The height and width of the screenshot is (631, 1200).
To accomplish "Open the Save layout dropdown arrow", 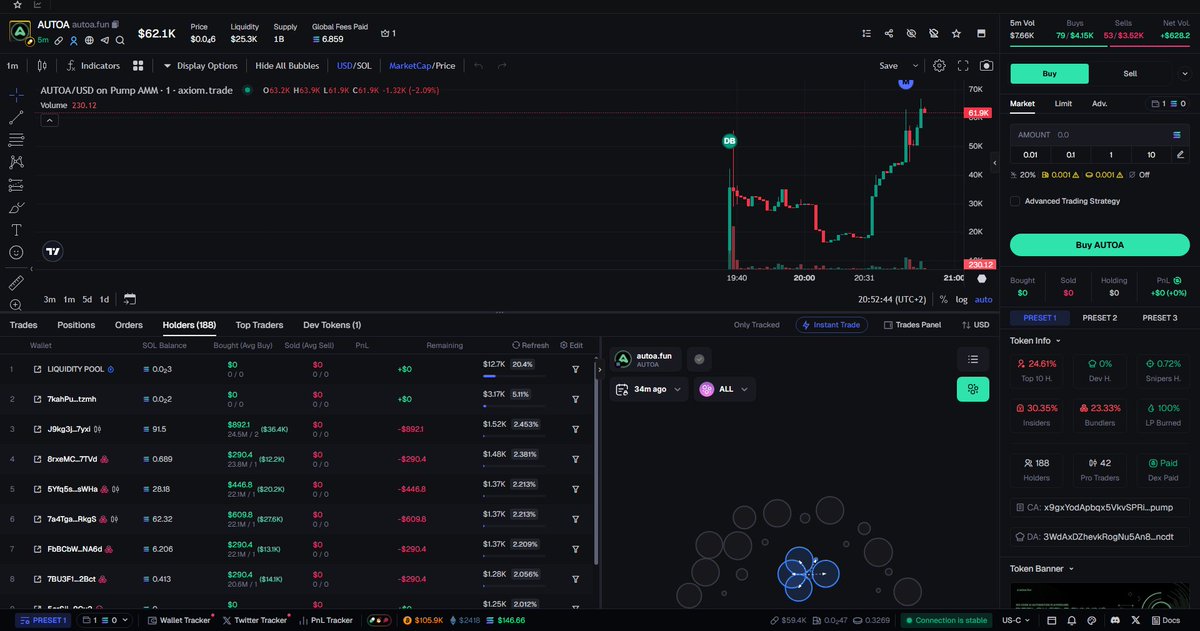I will pos(914,65).
